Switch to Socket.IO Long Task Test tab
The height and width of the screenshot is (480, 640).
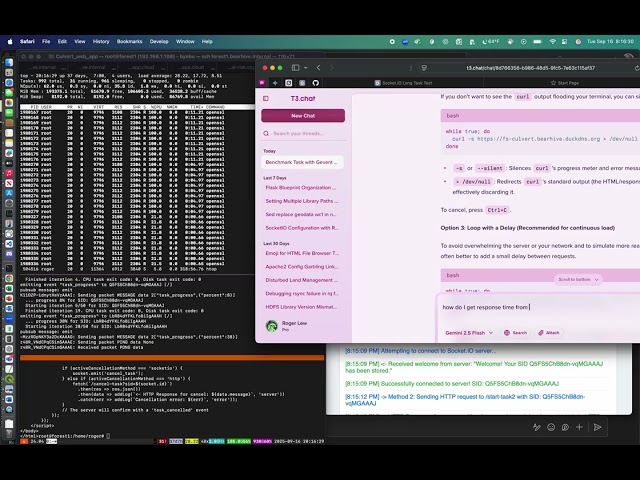[x=403, y=83]
